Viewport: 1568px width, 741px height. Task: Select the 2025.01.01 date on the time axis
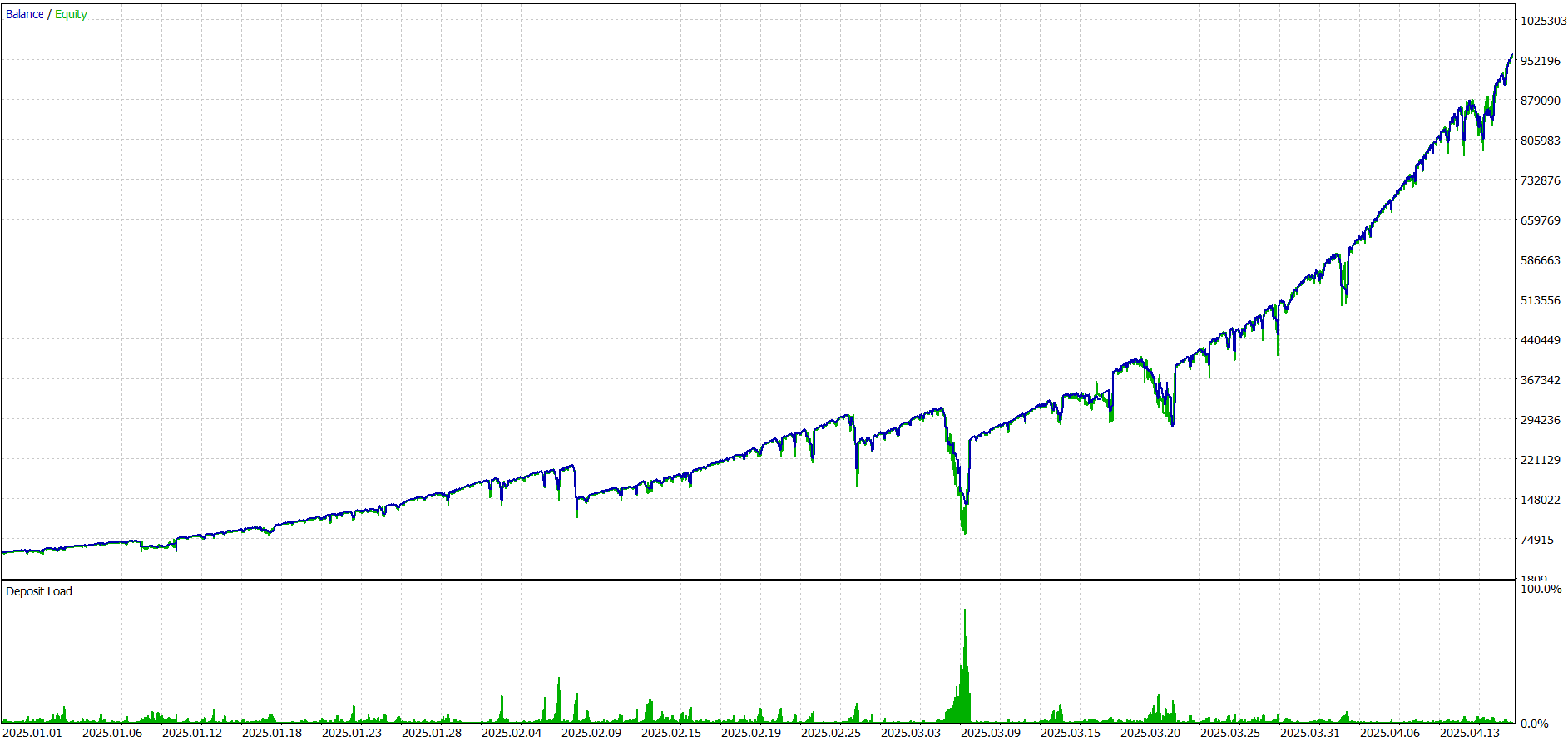[x=32, y=733]
